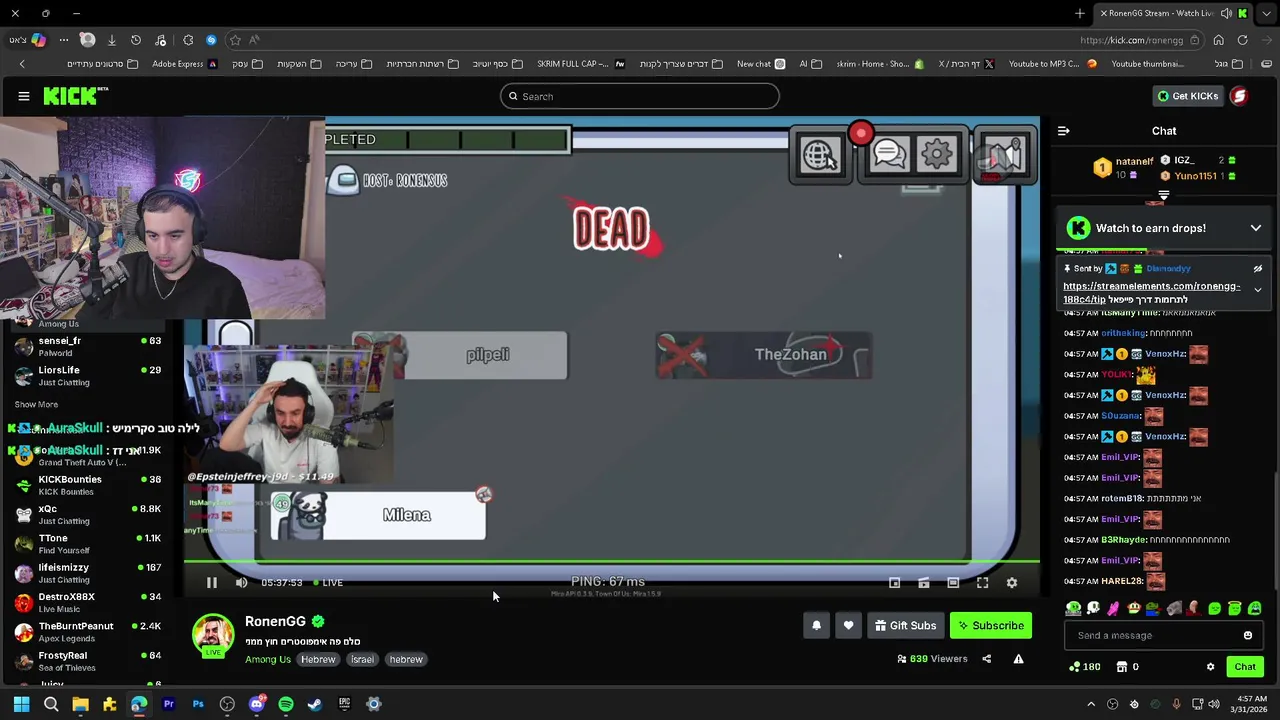Open the channel points balance showing 180
This screenshot has height=720, width=1280.
point(1085,667)
